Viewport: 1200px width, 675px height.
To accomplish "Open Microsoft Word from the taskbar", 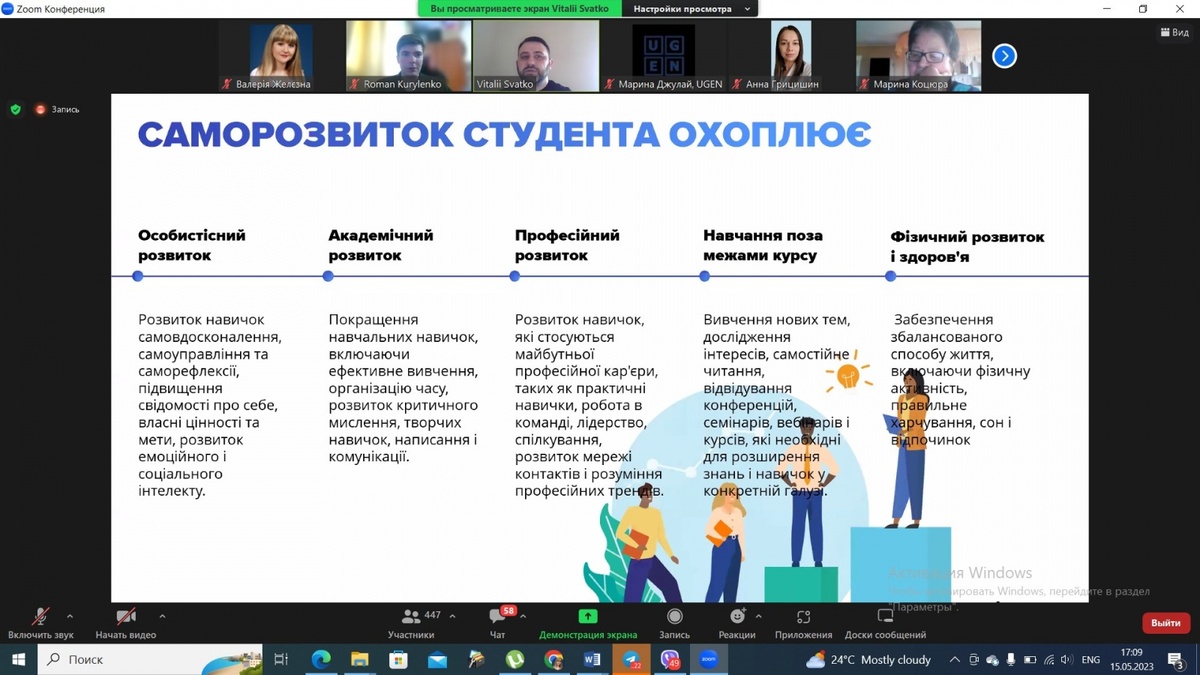I will tap(592, 659).
